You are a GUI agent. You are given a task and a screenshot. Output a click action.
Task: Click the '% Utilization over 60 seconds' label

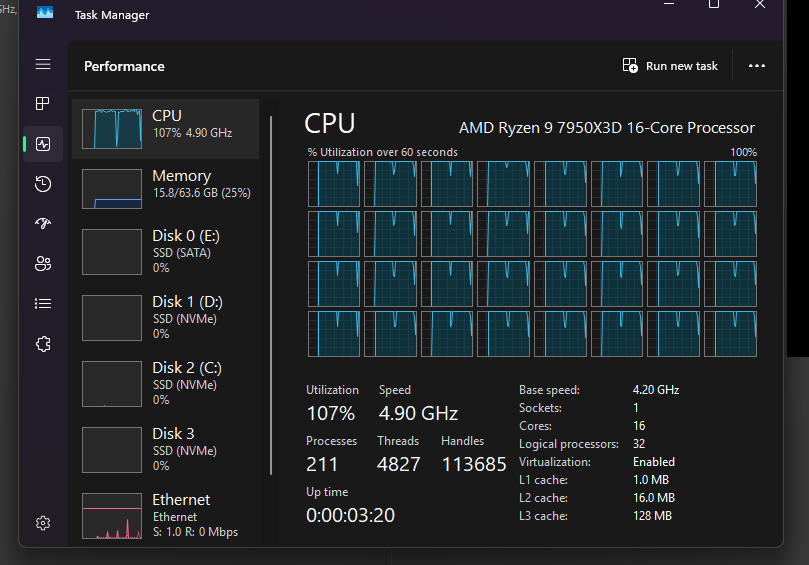pos(382,152)
